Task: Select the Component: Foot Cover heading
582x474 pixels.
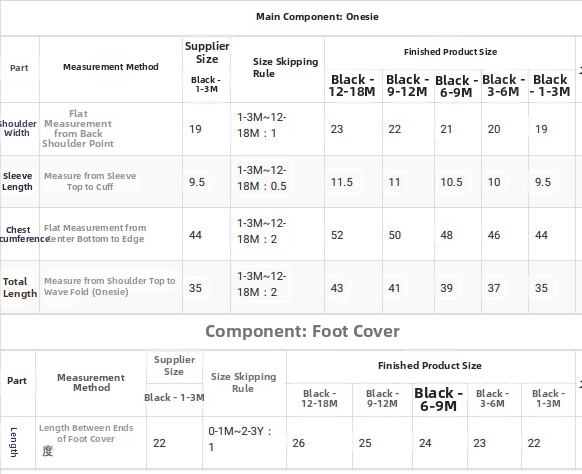Action: pos(302,331)
